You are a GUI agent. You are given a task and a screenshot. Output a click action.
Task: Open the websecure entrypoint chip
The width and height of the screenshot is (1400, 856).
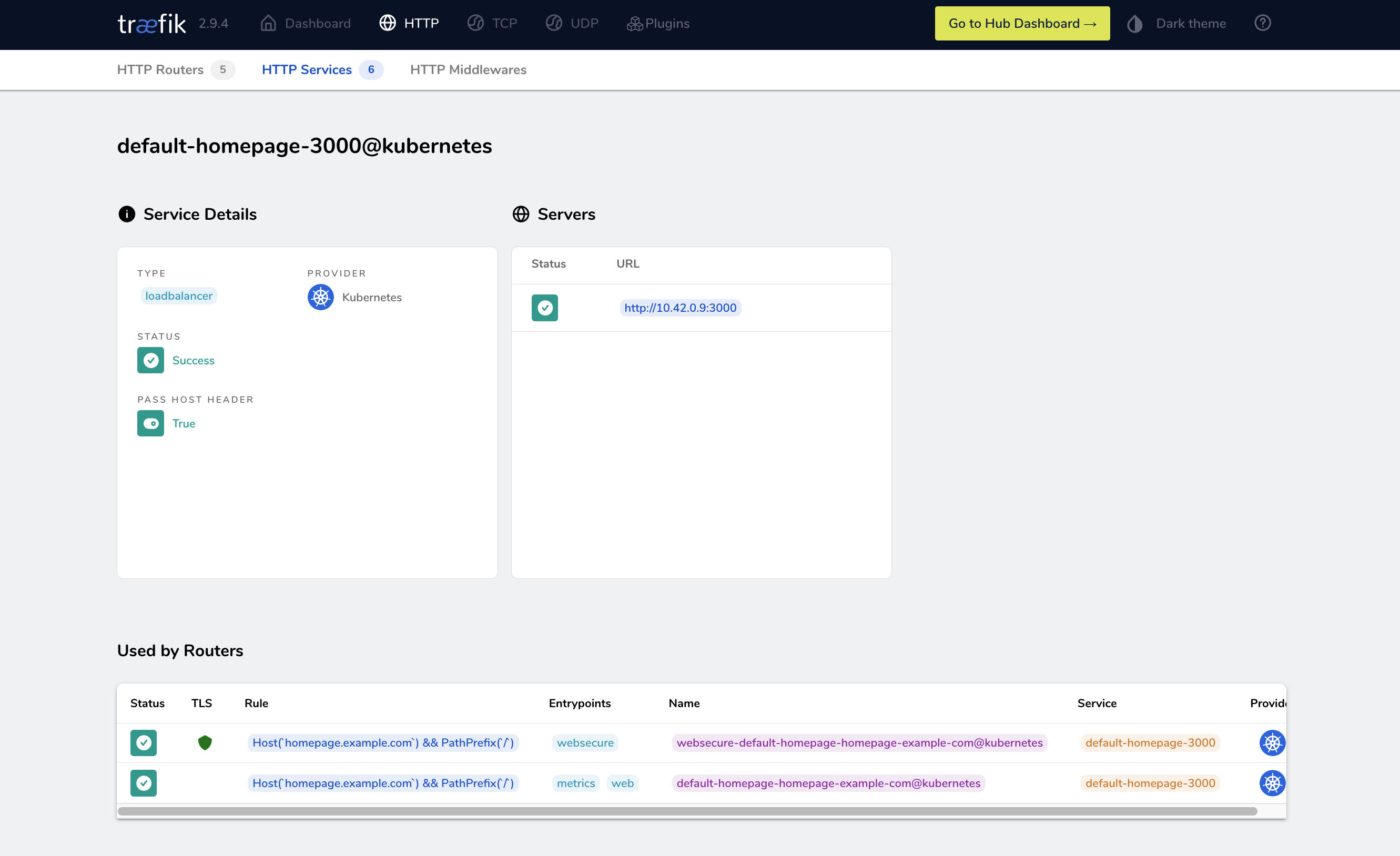585,742
